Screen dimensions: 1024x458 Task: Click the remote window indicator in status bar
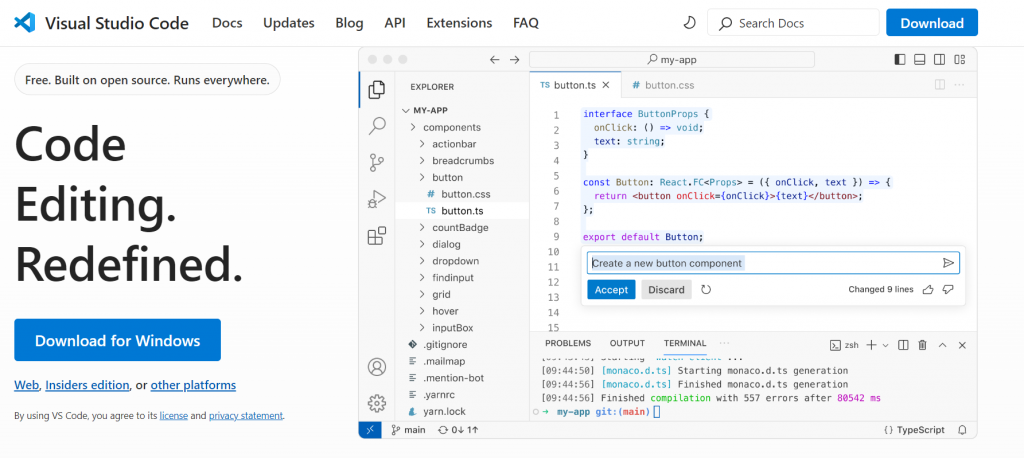click(x=370, y=430)
